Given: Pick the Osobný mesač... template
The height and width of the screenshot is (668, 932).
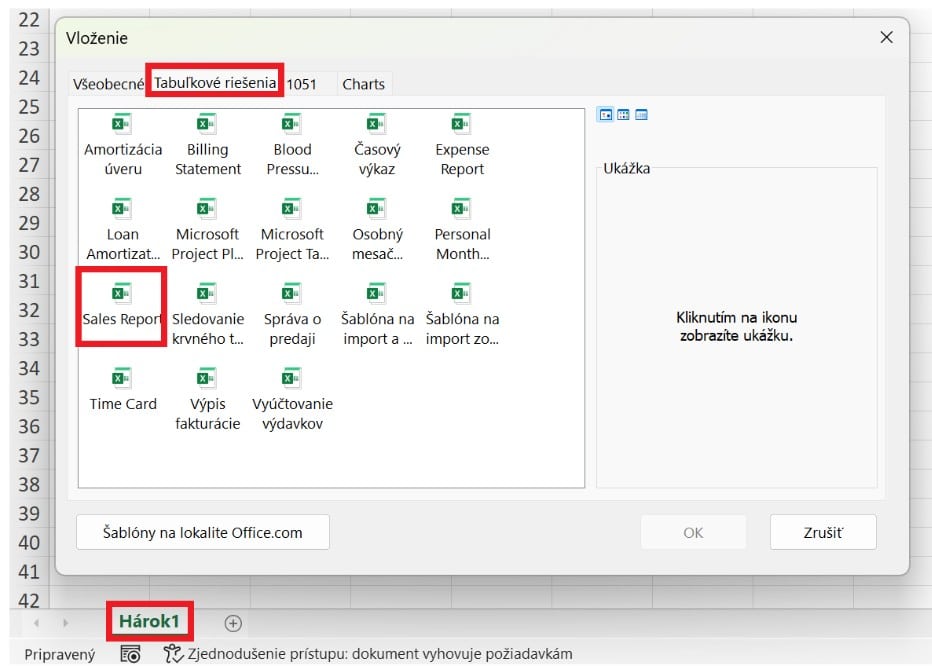Looking at the screenshot, I should coord(377,230).
